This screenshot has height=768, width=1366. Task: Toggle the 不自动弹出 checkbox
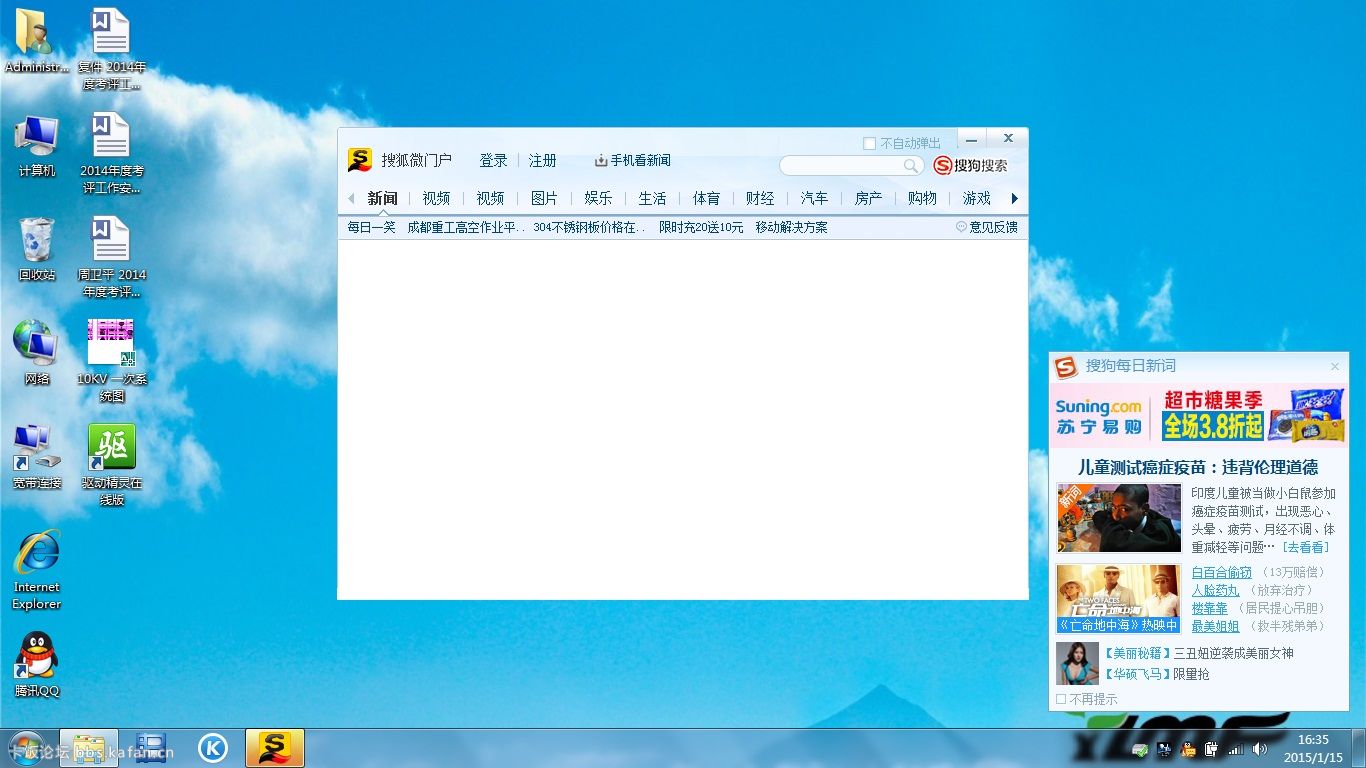(x=869, y=143)
